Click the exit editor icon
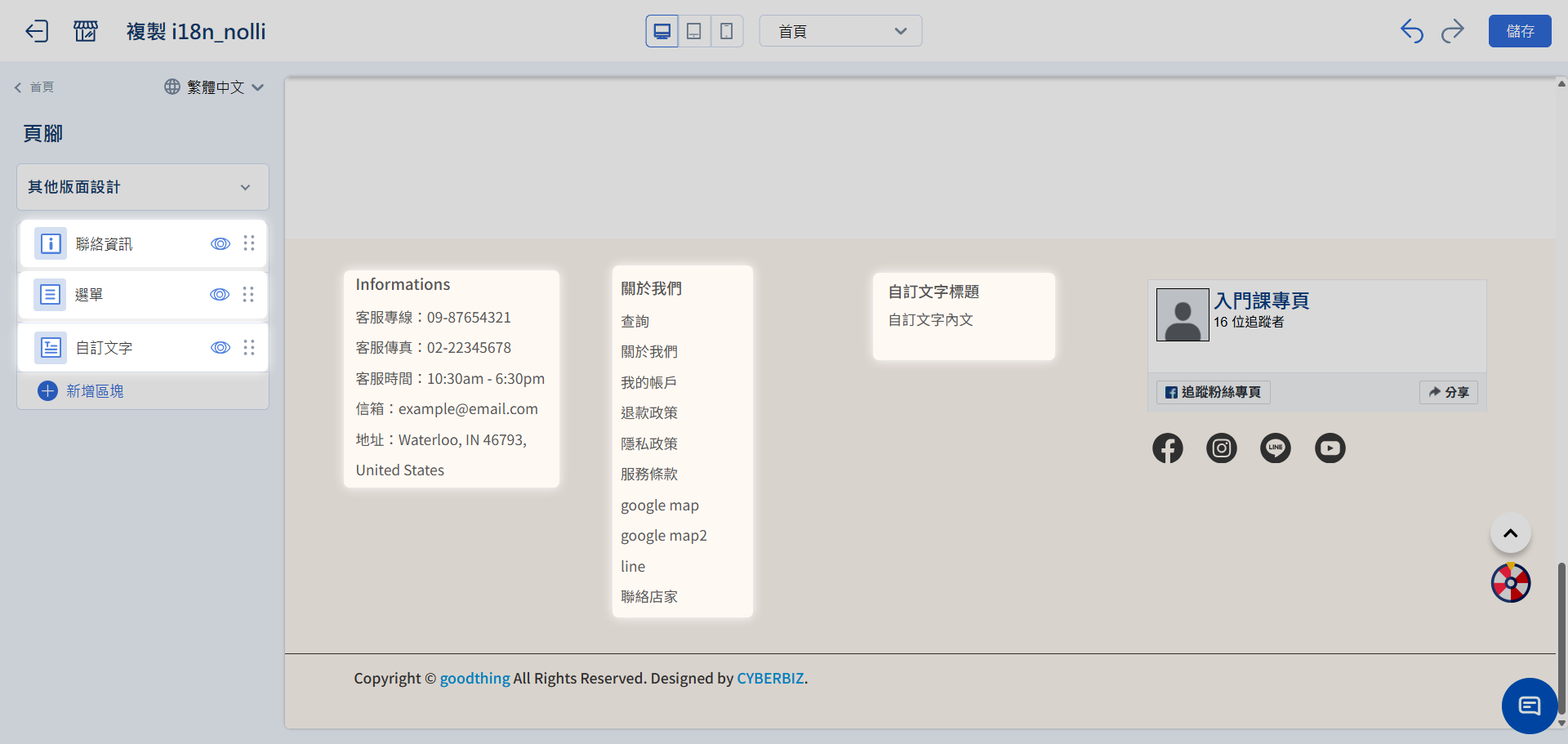1568x744 pixels. click(x=37, y=31)
